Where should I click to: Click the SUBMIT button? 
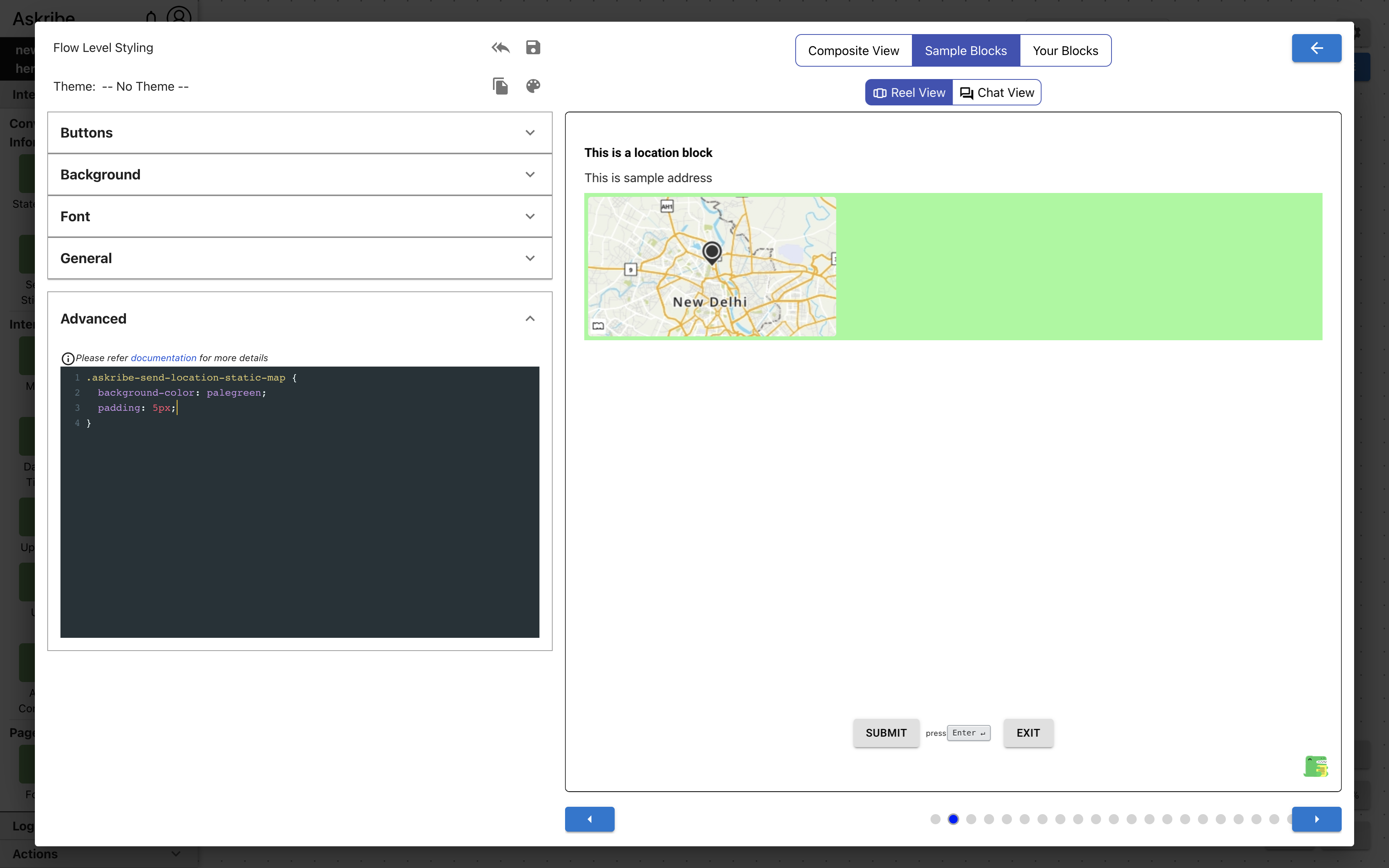886,733
